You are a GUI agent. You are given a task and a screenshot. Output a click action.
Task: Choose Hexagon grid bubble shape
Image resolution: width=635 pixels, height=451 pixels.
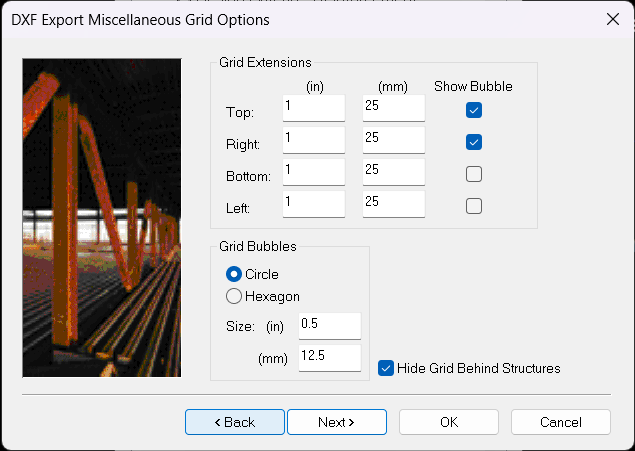coord(234,296)
